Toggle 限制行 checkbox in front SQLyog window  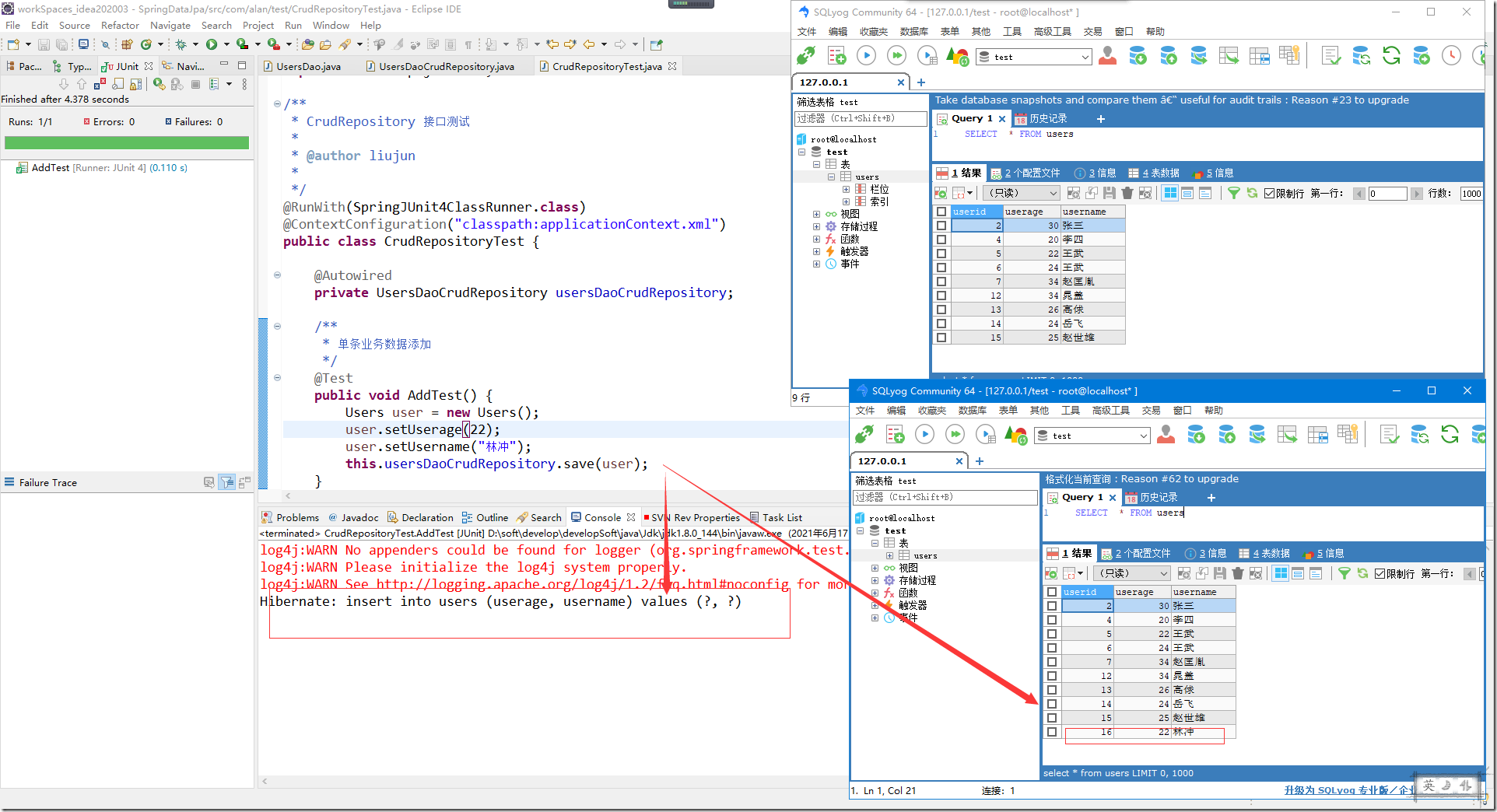click(1380, 574)
